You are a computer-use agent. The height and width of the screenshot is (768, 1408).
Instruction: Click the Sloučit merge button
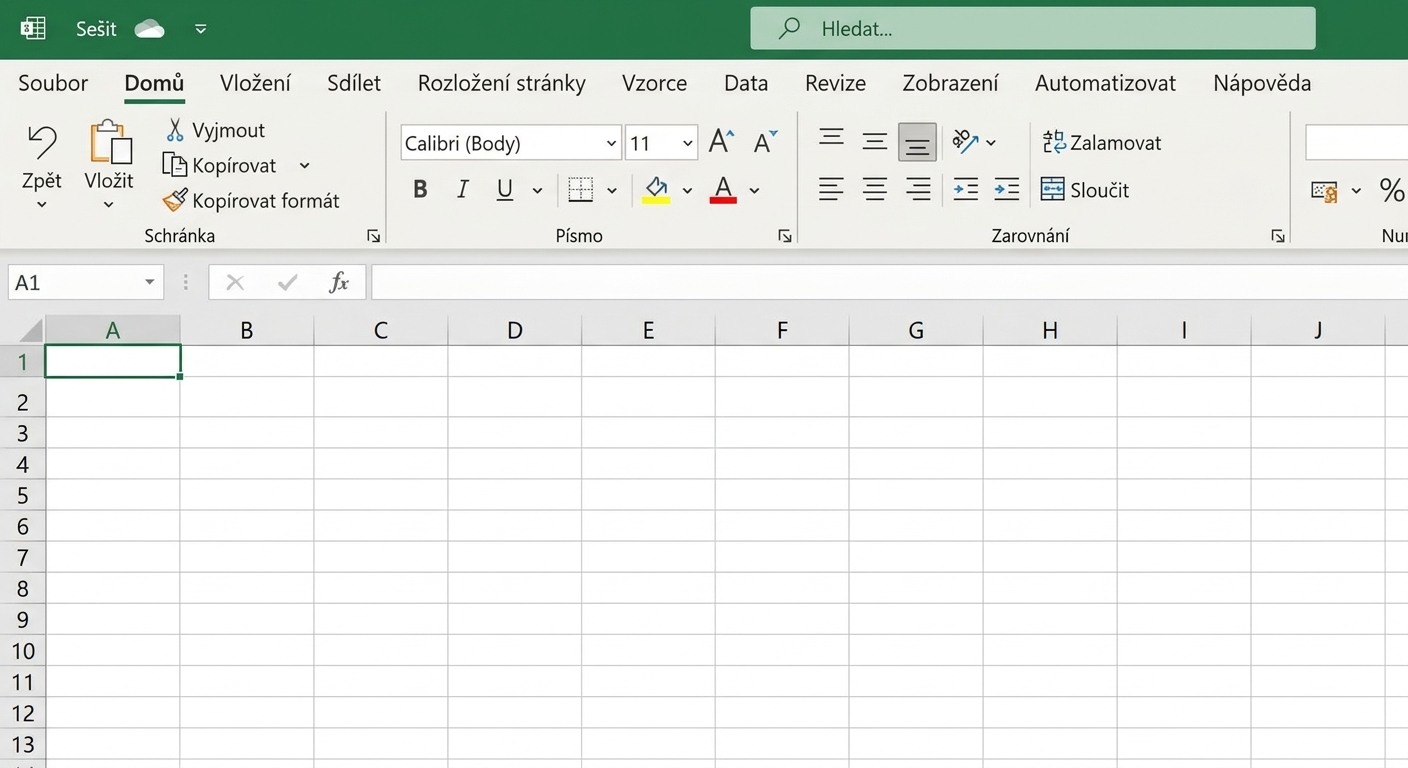[x=1085, y=189]
